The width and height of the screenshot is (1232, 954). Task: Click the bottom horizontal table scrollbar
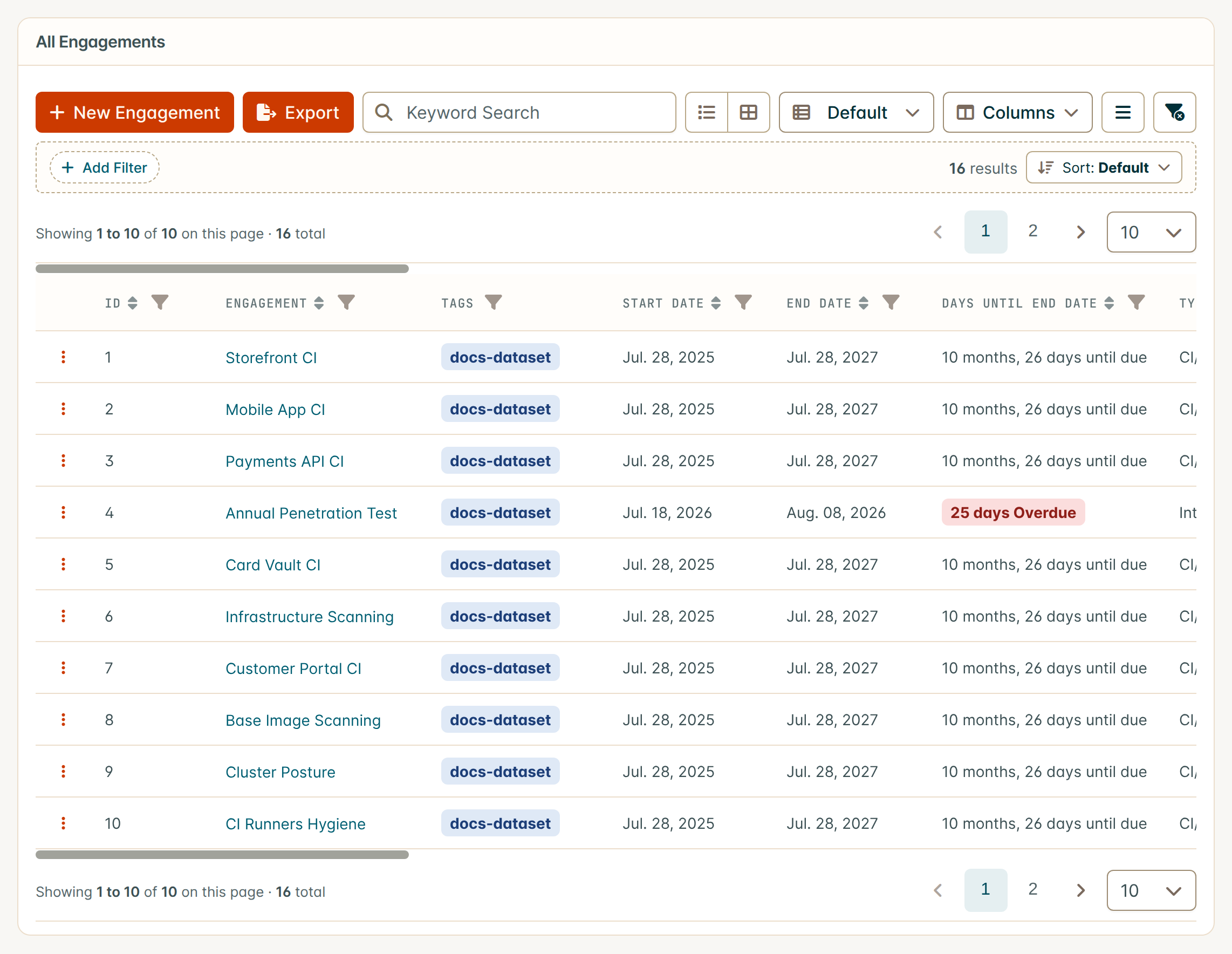click(222, 855)
